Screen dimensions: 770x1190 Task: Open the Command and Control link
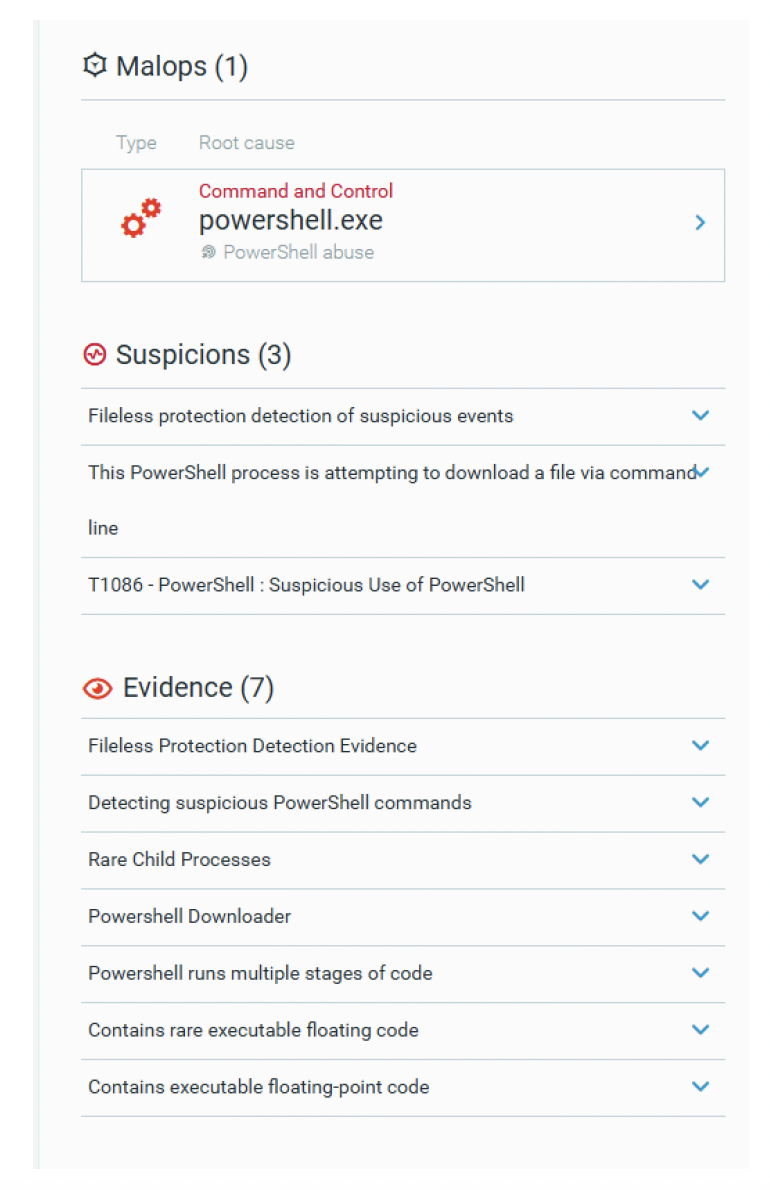click(296, 190)
